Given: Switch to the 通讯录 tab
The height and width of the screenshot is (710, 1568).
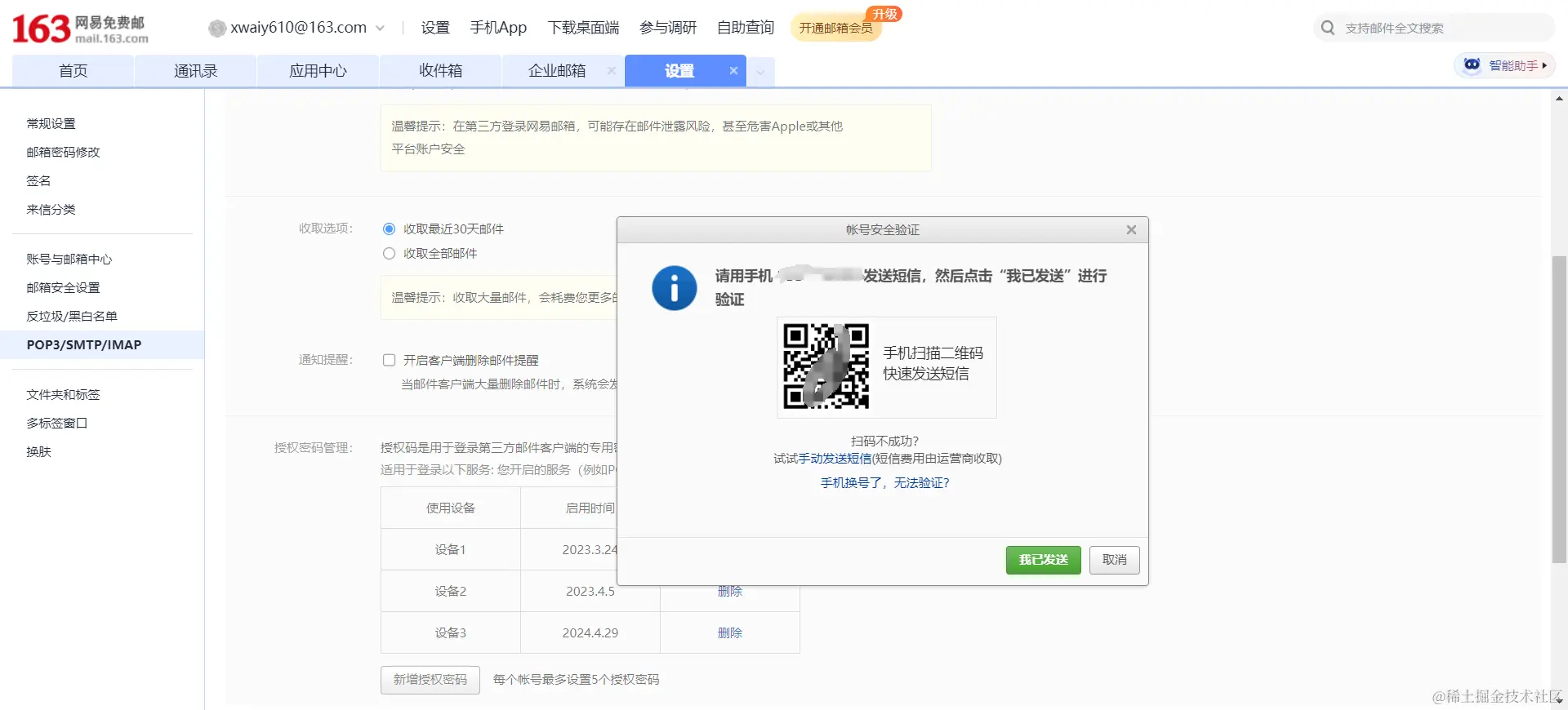Looking at the screenshot, I should pyautogui.click(x=195, y=71).
